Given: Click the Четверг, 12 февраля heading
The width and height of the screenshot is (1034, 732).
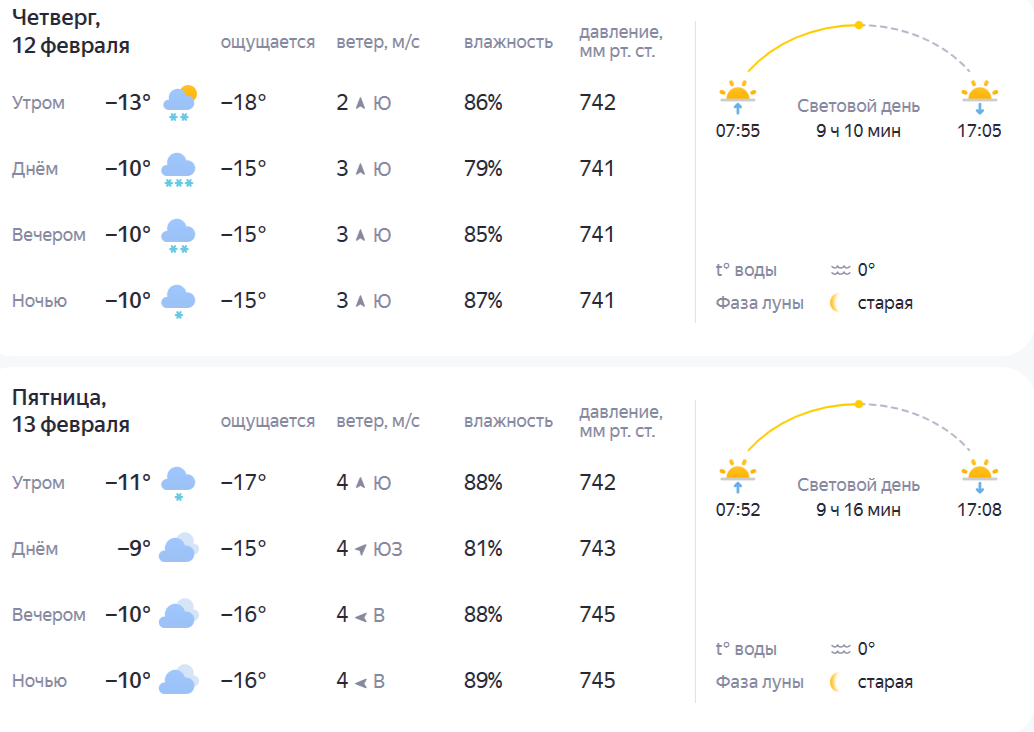Looking at the screenshot, I should tap(71, 31).
